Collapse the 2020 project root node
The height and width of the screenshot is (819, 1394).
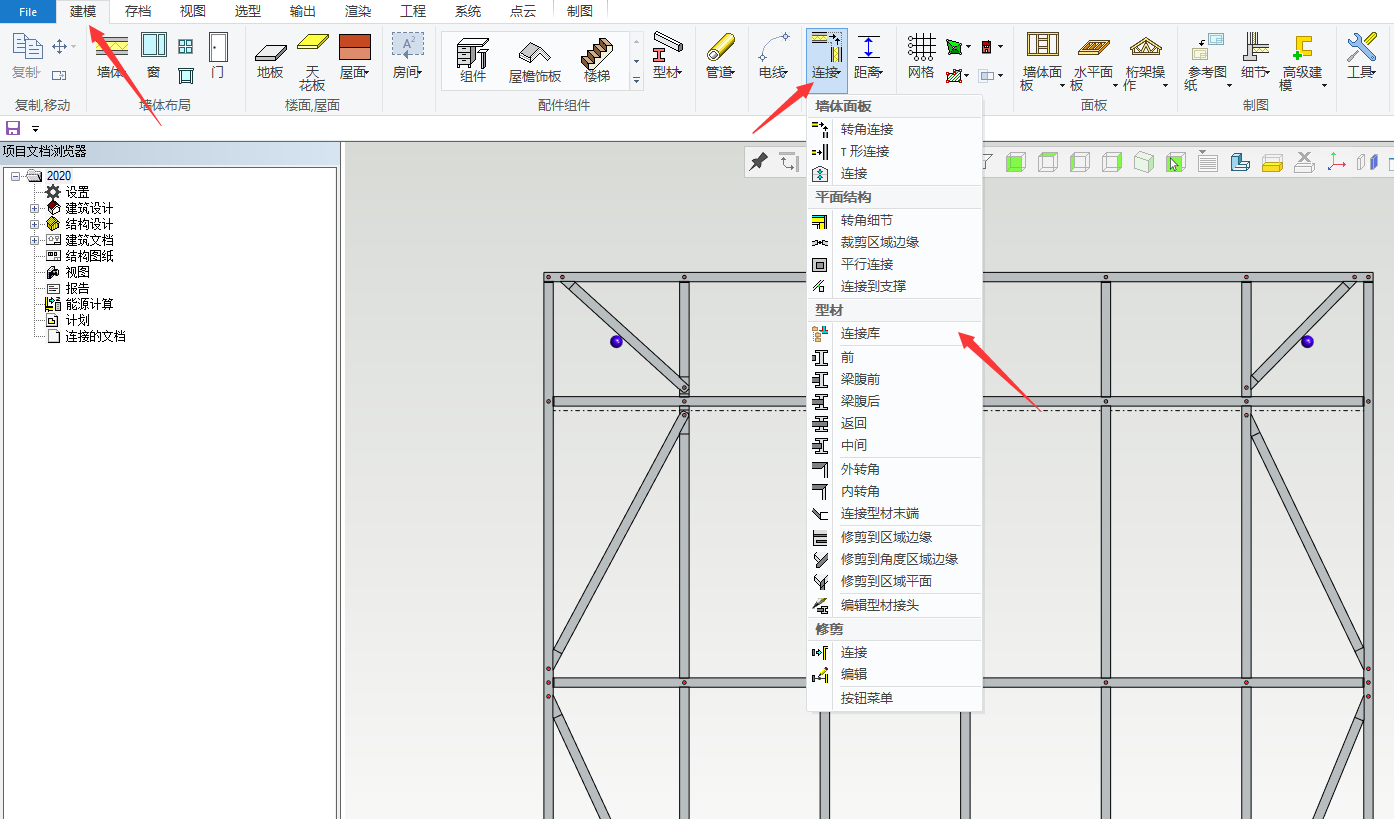pos(15,176)
